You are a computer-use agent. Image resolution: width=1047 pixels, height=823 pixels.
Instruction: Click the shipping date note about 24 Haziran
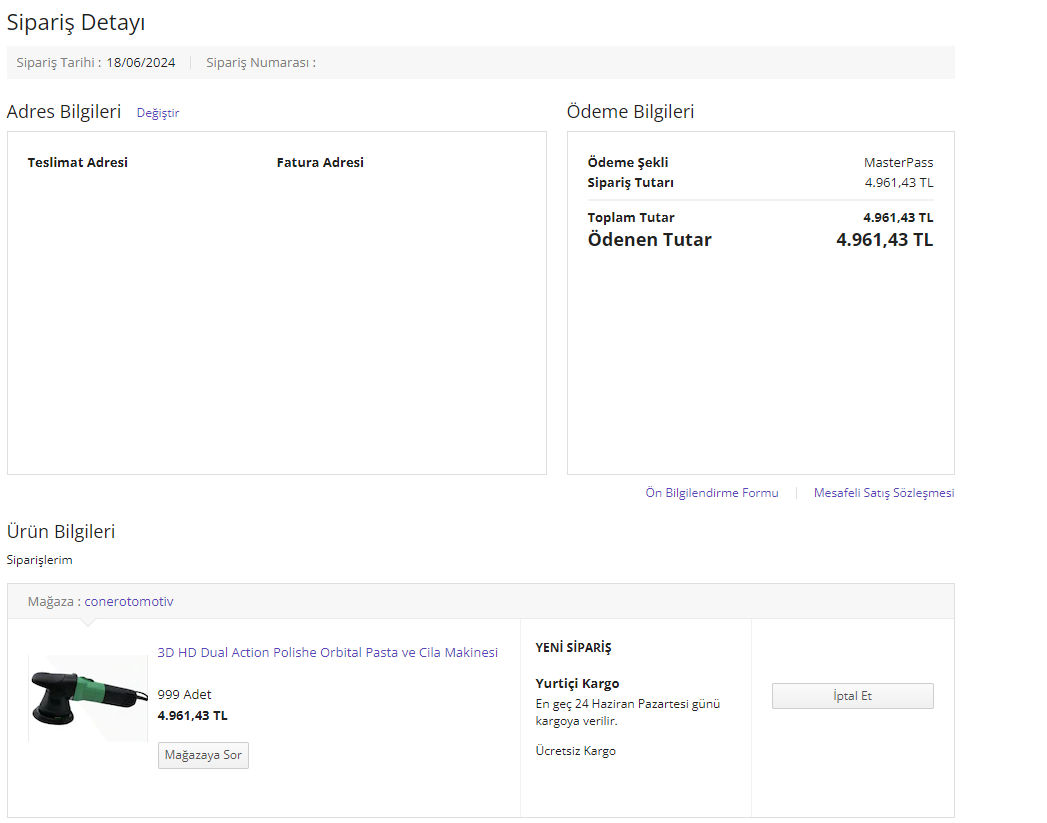[x=628, y=712]
